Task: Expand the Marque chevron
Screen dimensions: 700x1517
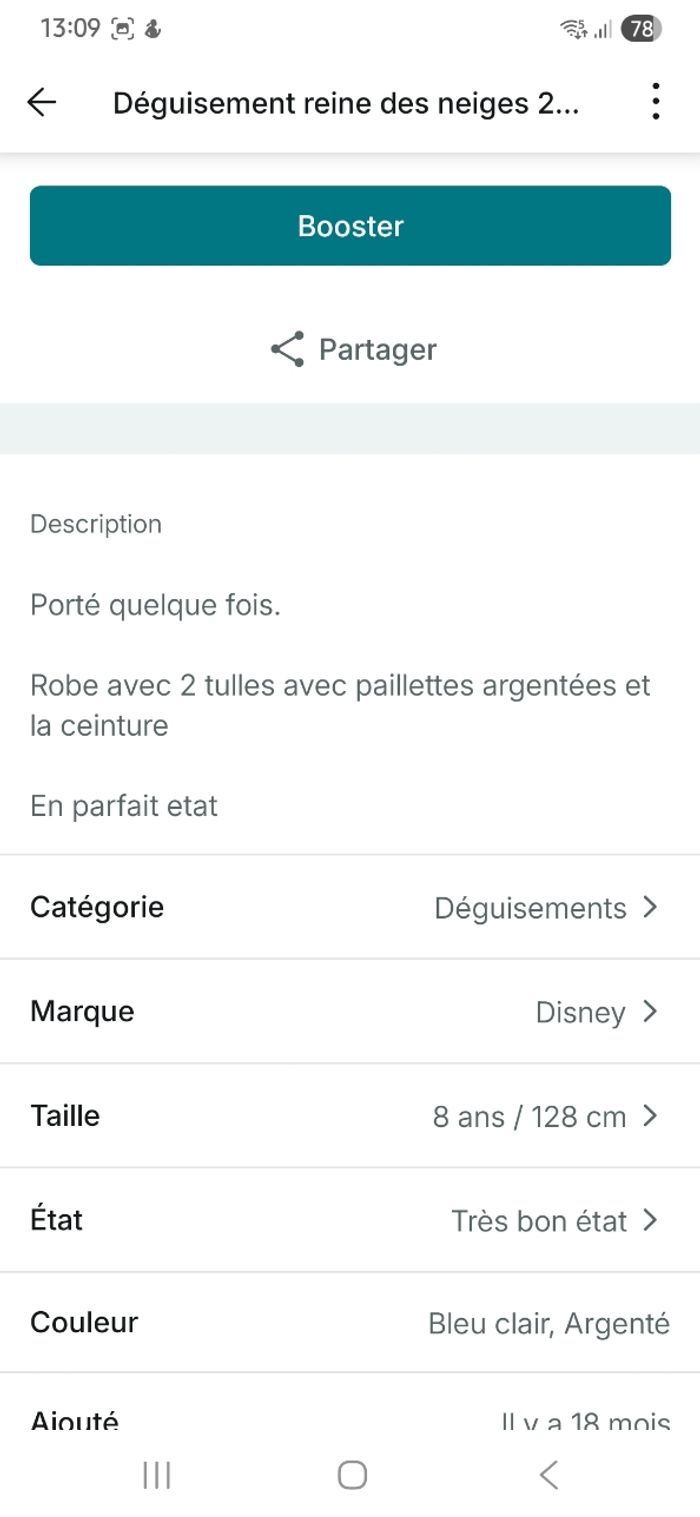Action: point(650,1012)
